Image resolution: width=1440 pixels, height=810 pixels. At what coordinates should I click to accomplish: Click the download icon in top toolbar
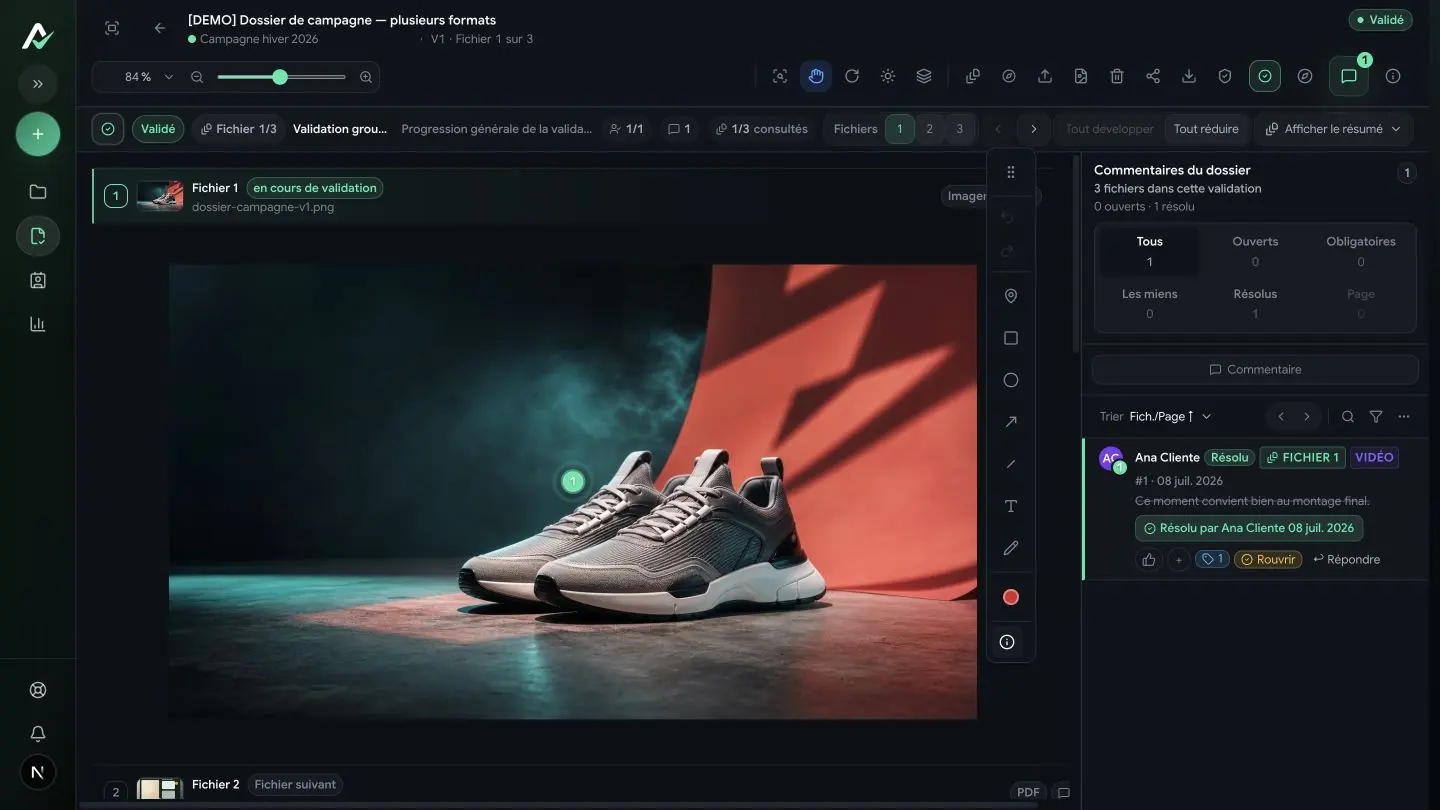click(1189, 76)
